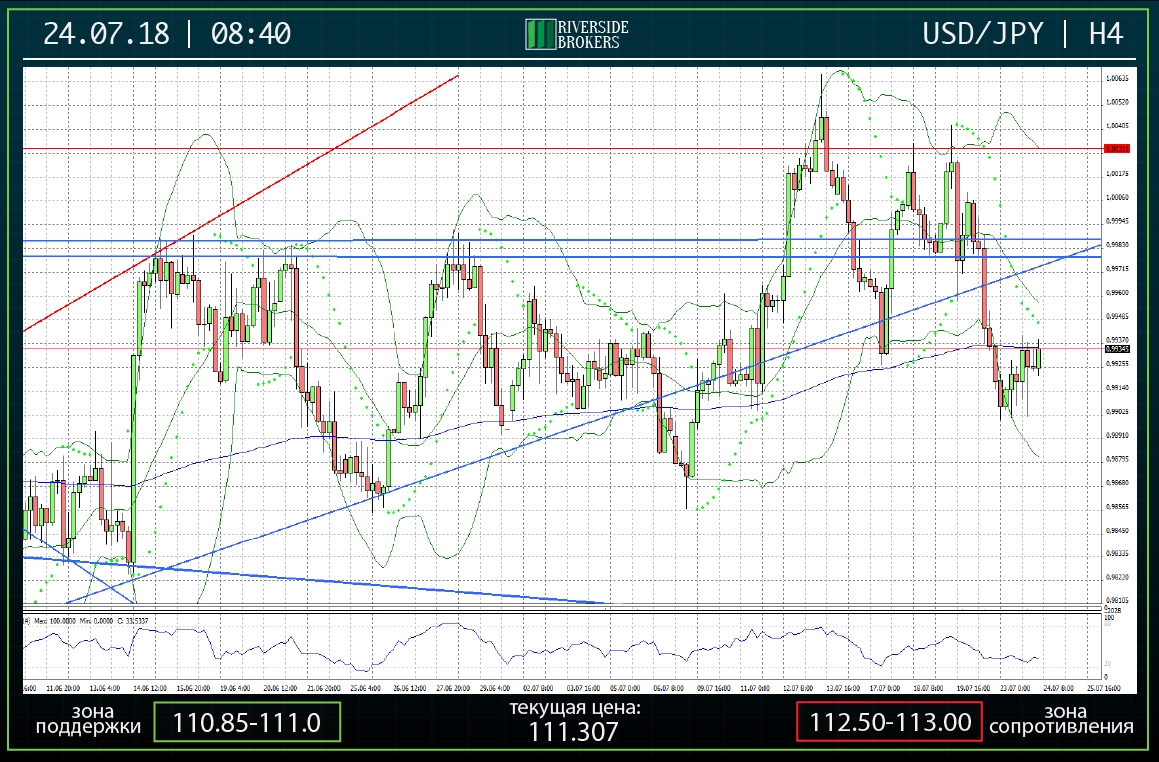Viewport: 1159px width, 762px height.
Task: Select the black current price tag 0.99345
Action: 1117,348
